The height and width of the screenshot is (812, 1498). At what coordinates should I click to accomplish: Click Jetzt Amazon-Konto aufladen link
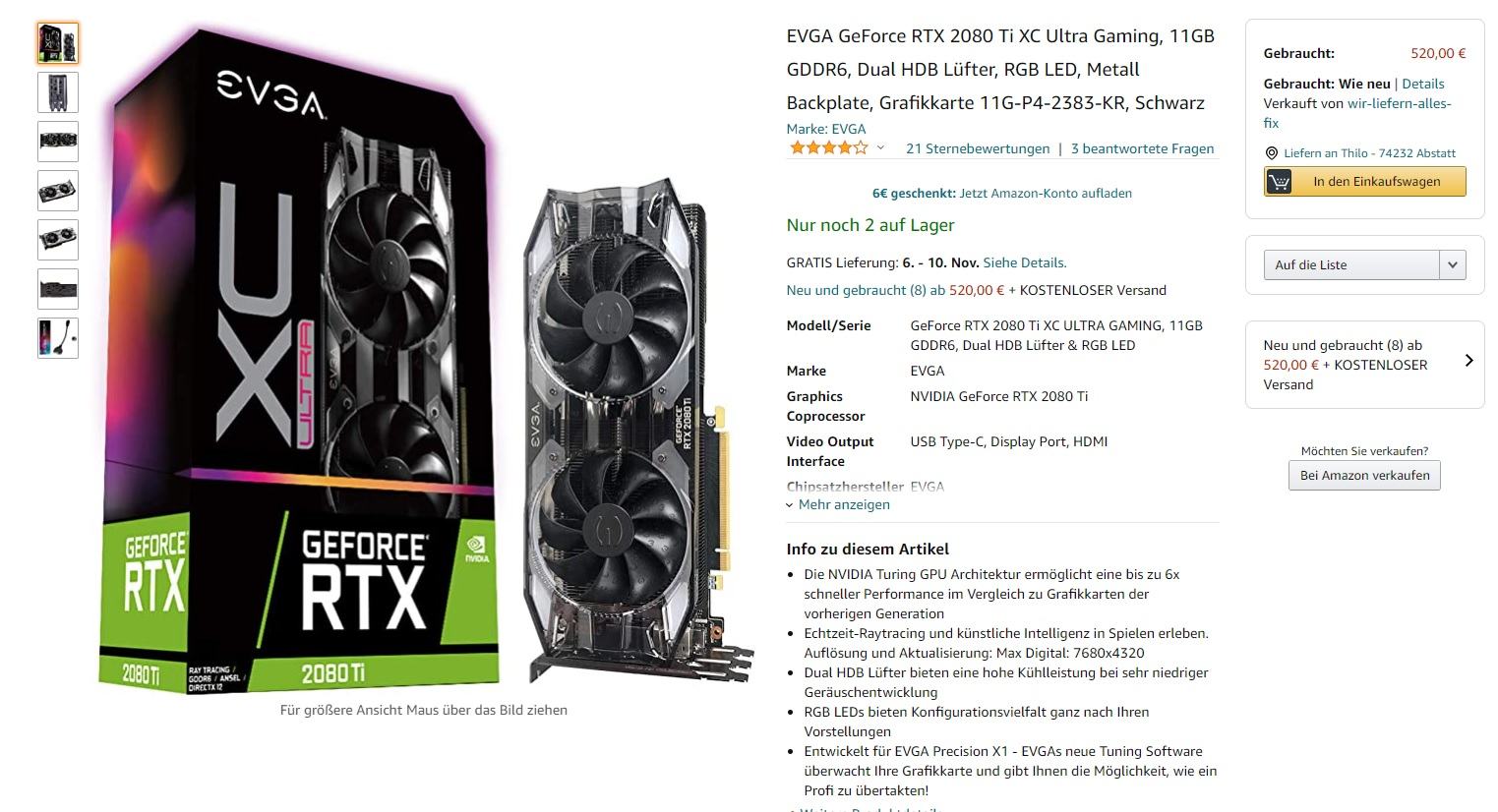[x=1046, y=194]
